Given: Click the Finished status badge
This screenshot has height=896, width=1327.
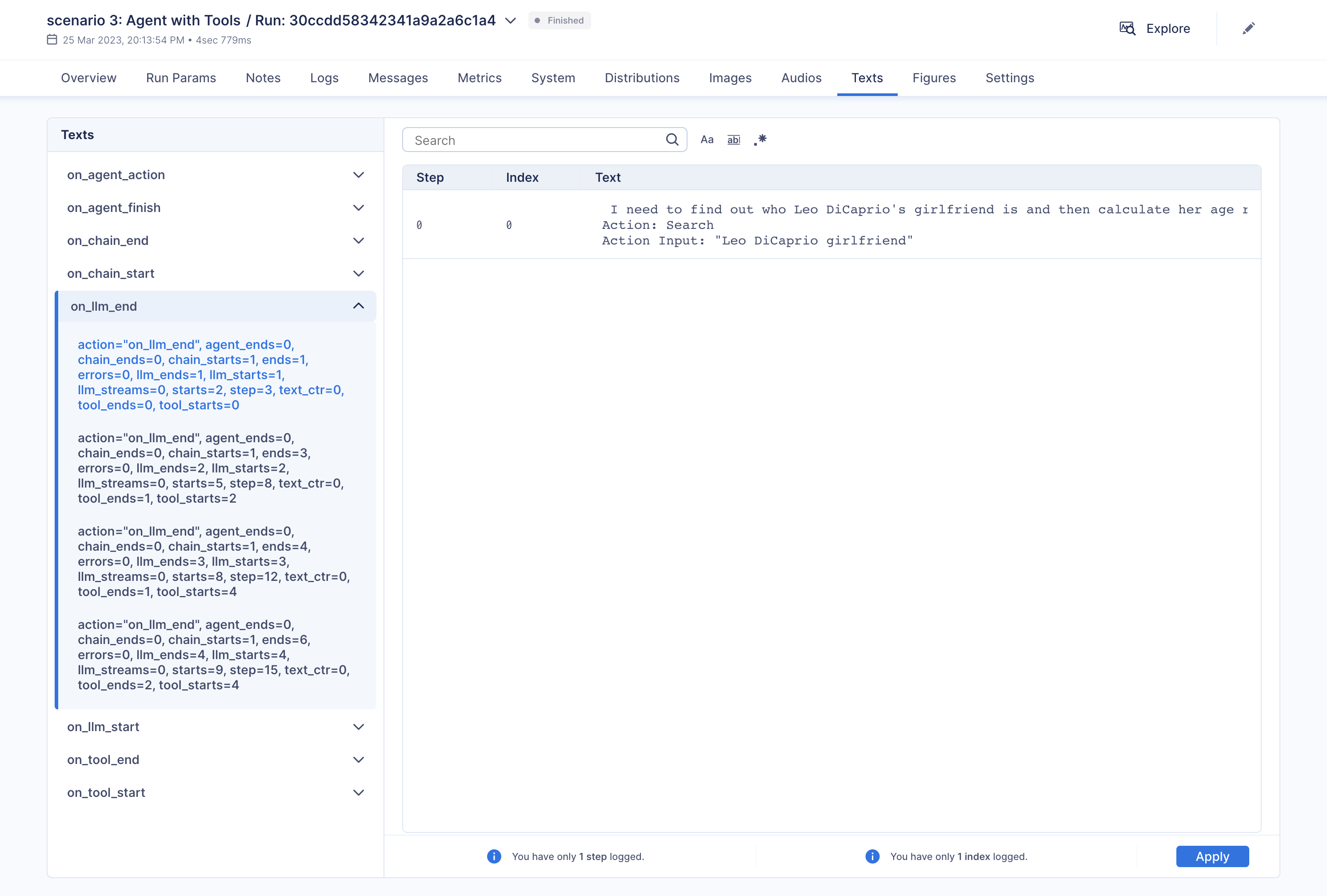Looking at the screenshot, I should 559,20.
